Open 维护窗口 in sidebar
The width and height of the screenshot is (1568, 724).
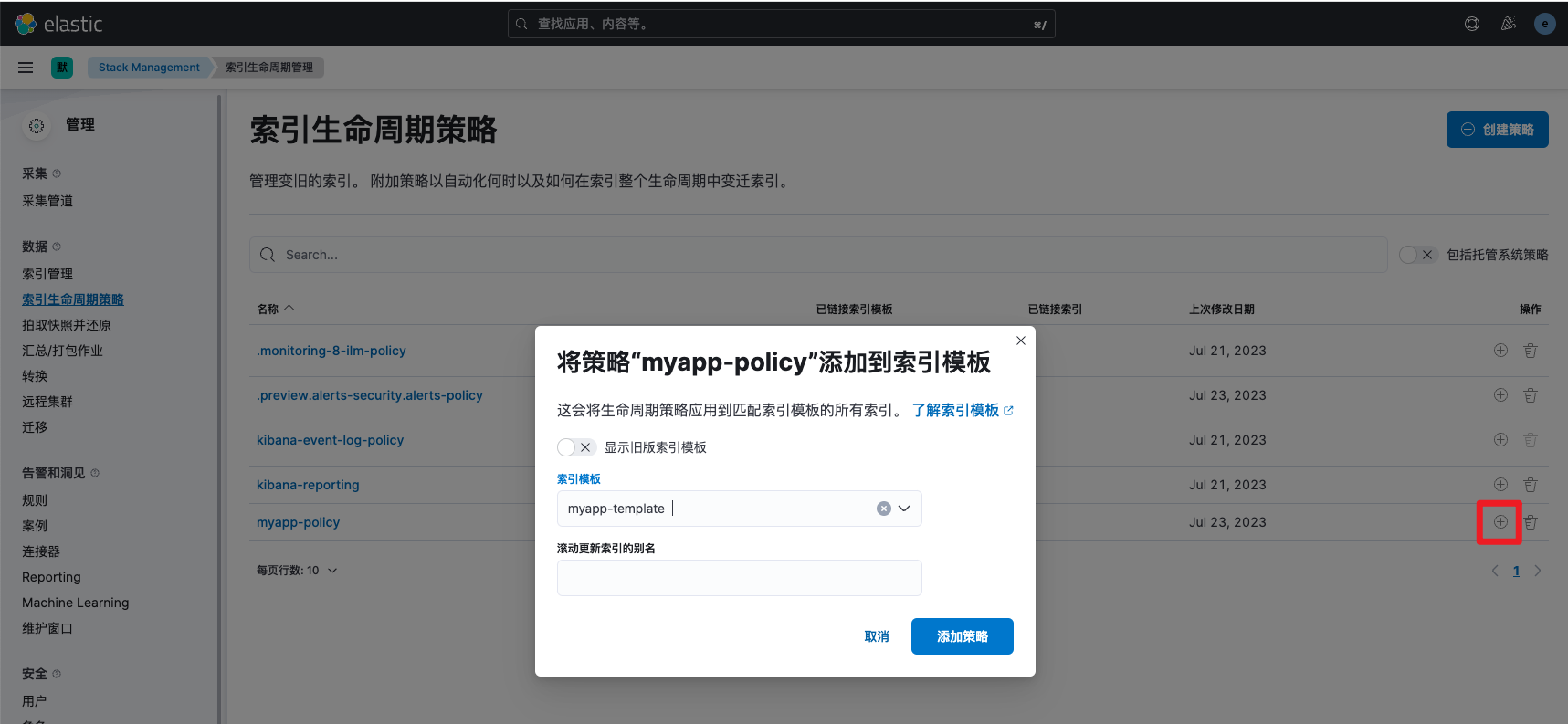47,628
